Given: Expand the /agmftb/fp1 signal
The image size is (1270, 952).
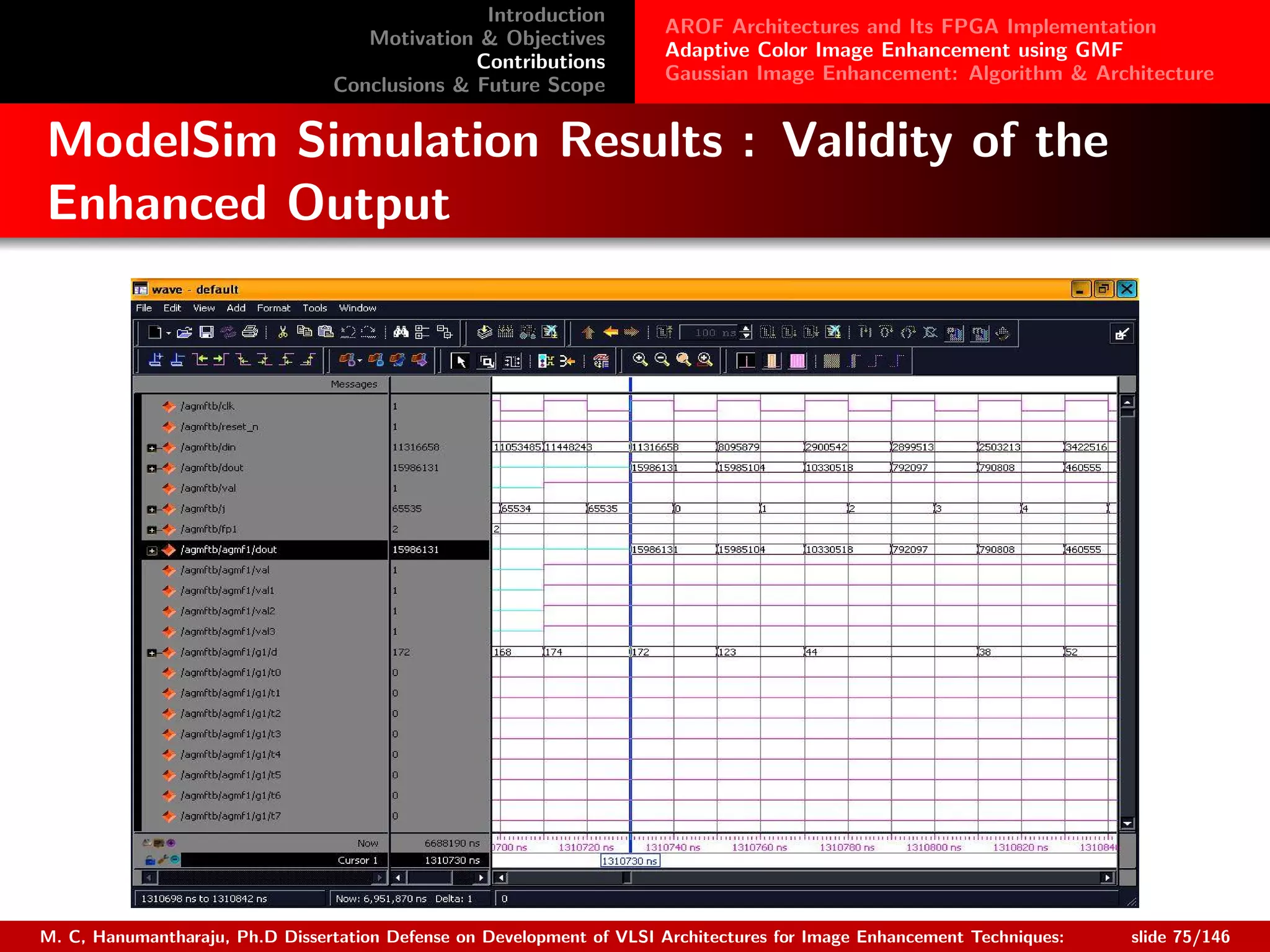Looking at the screenshot, I should 152,529.
